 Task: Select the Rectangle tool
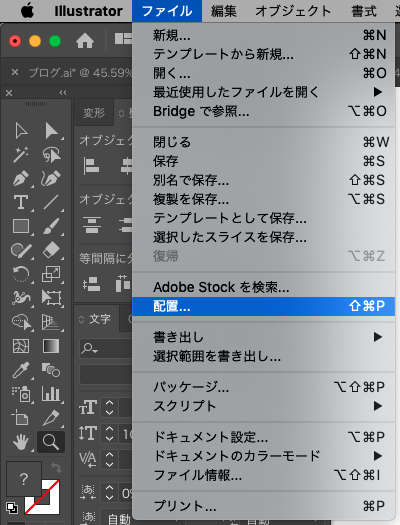(21, 226)
